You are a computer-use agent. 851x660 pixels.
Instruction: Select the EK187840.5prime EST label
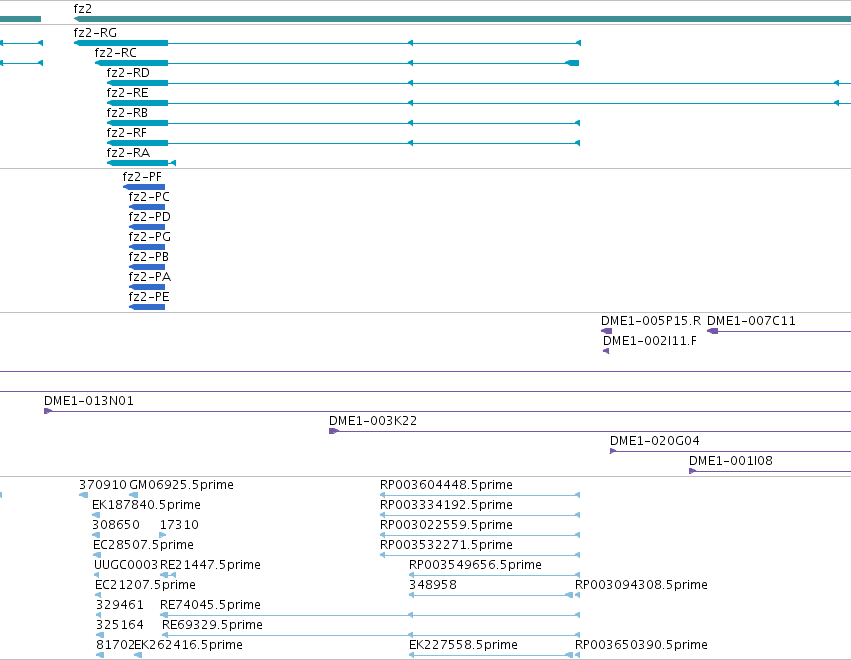click(147, 505)
